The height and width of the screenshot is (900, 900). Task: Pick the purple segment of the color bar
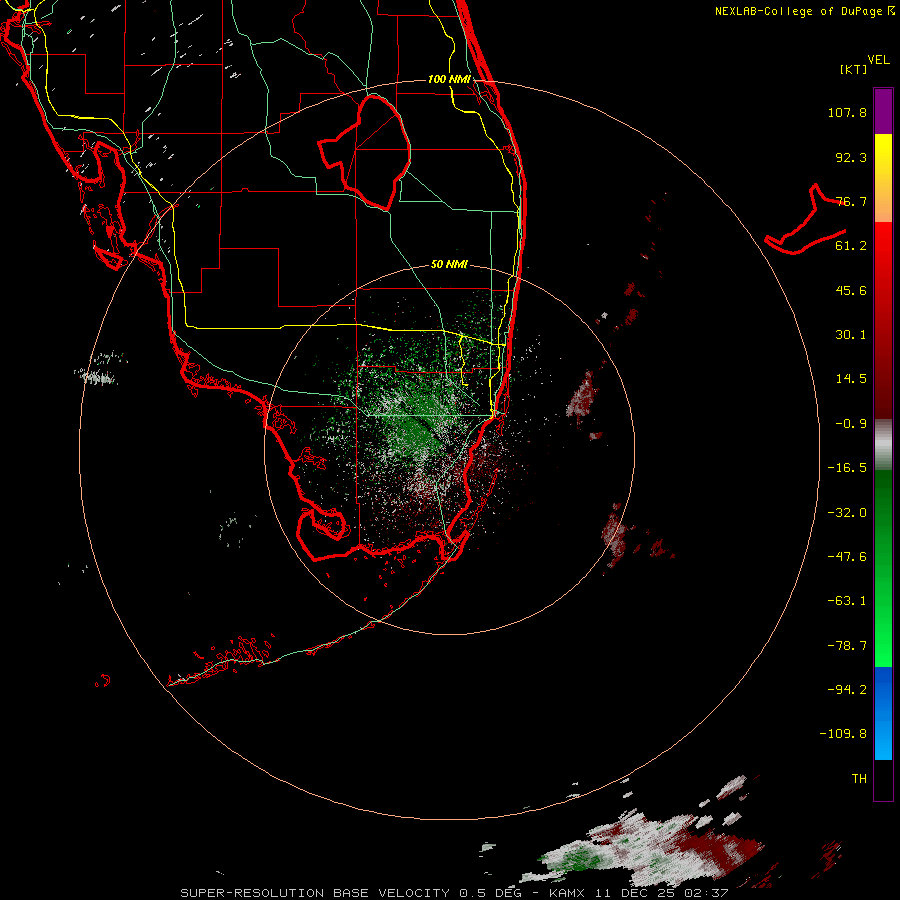[883, 111]
